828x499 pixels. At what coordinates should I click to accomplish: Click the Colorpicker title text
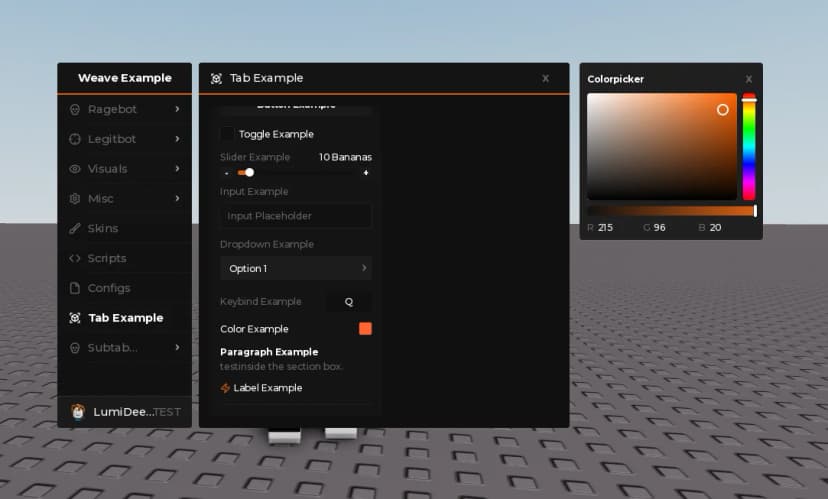point(615,79)
